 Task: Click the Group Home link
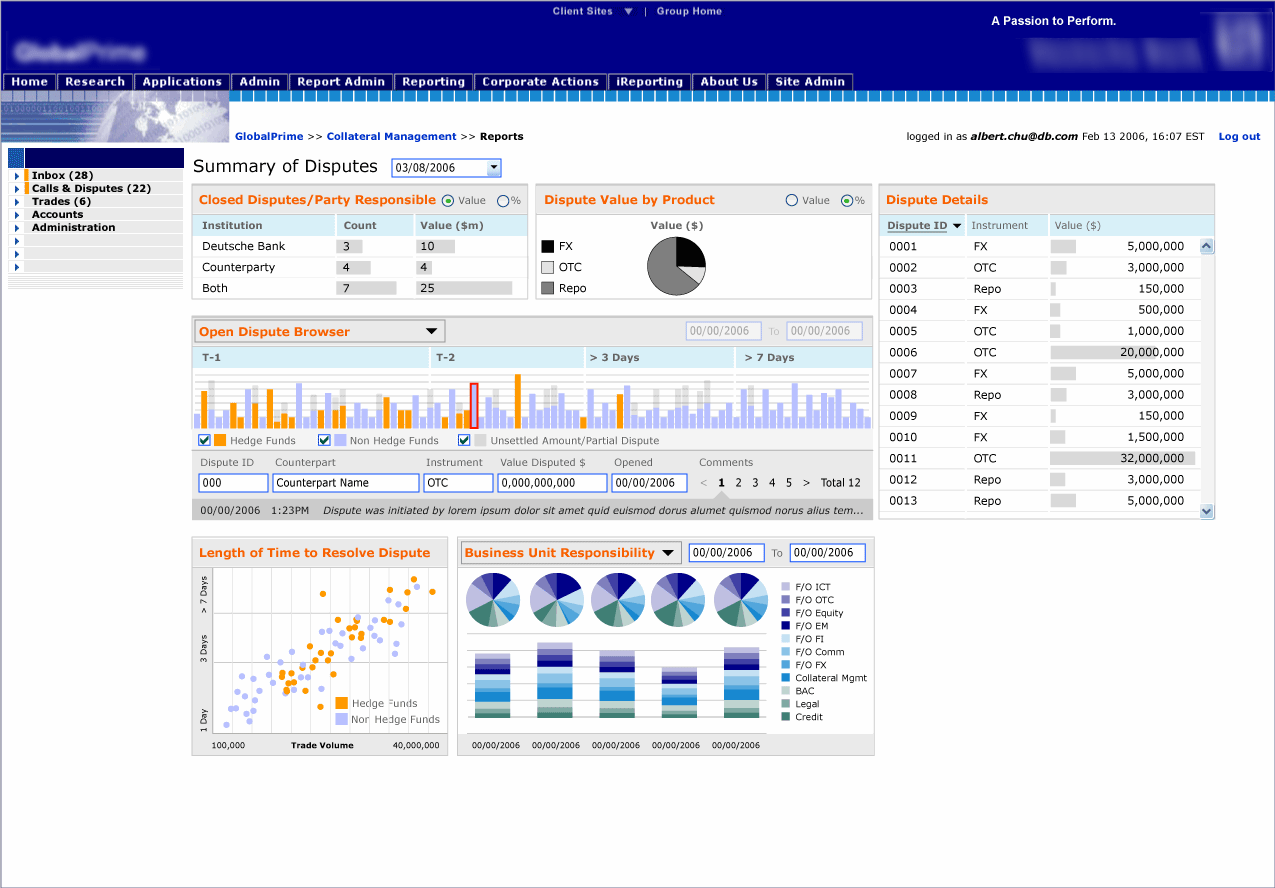pyautogui.click(x=689, y=12)
